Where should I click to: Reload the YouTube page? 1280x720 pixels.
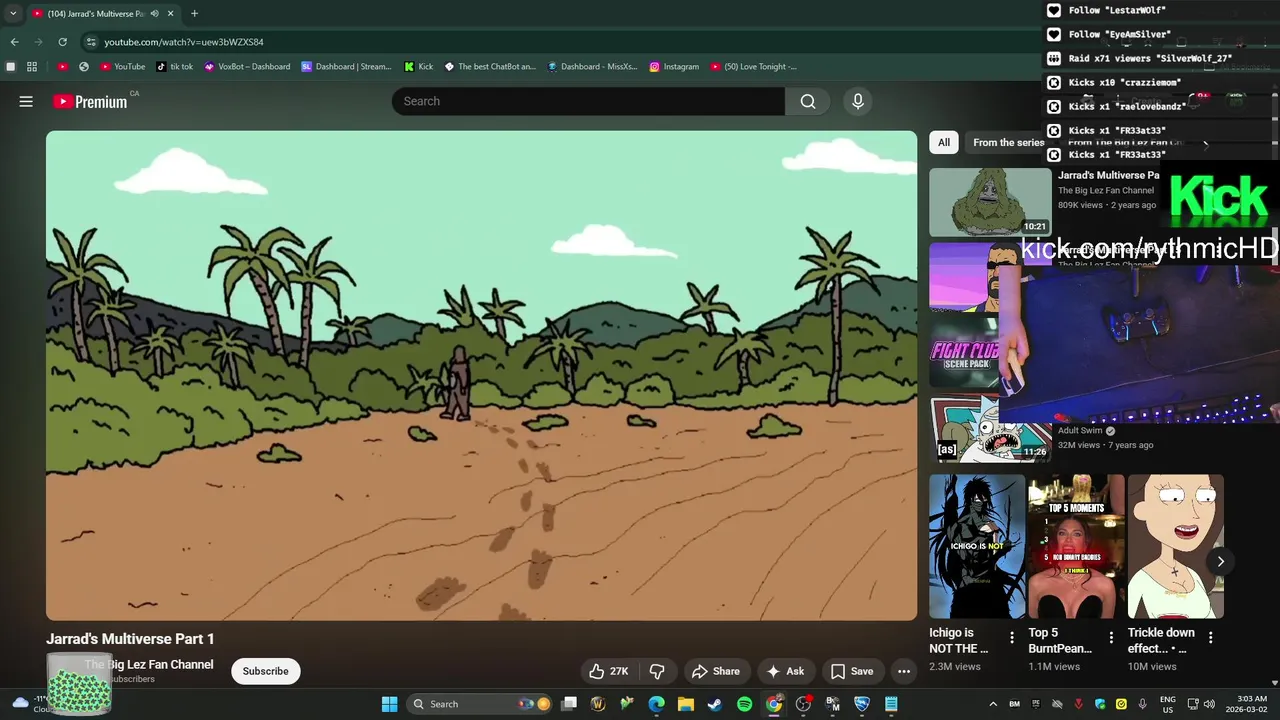point(62,42)
